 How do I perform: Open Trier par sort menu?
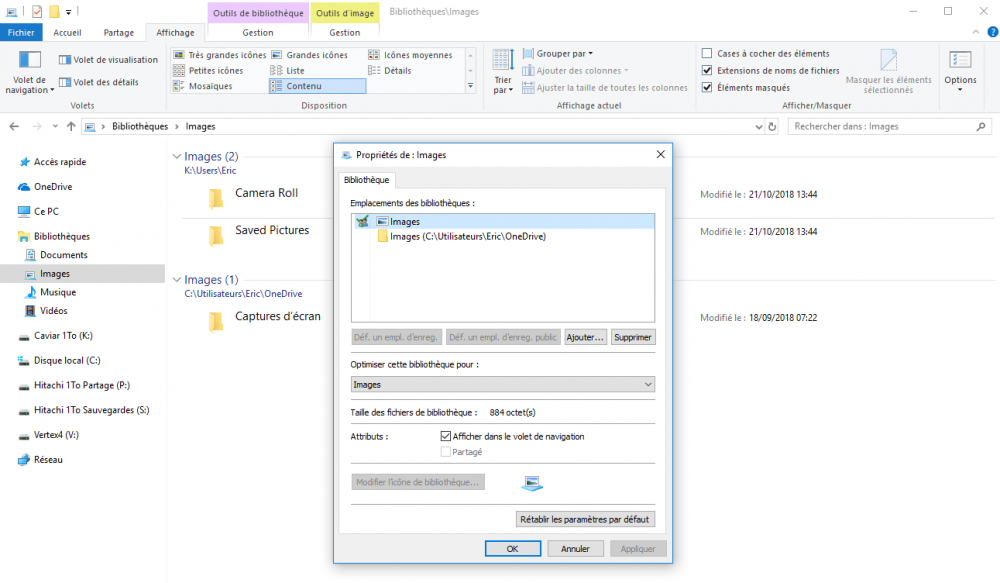click(503, 72)
